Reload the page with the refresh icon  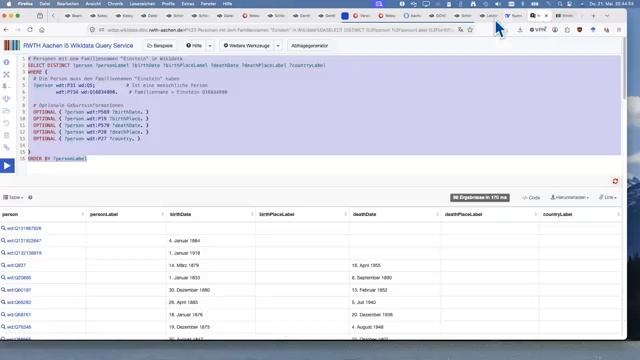click(30, 30)
